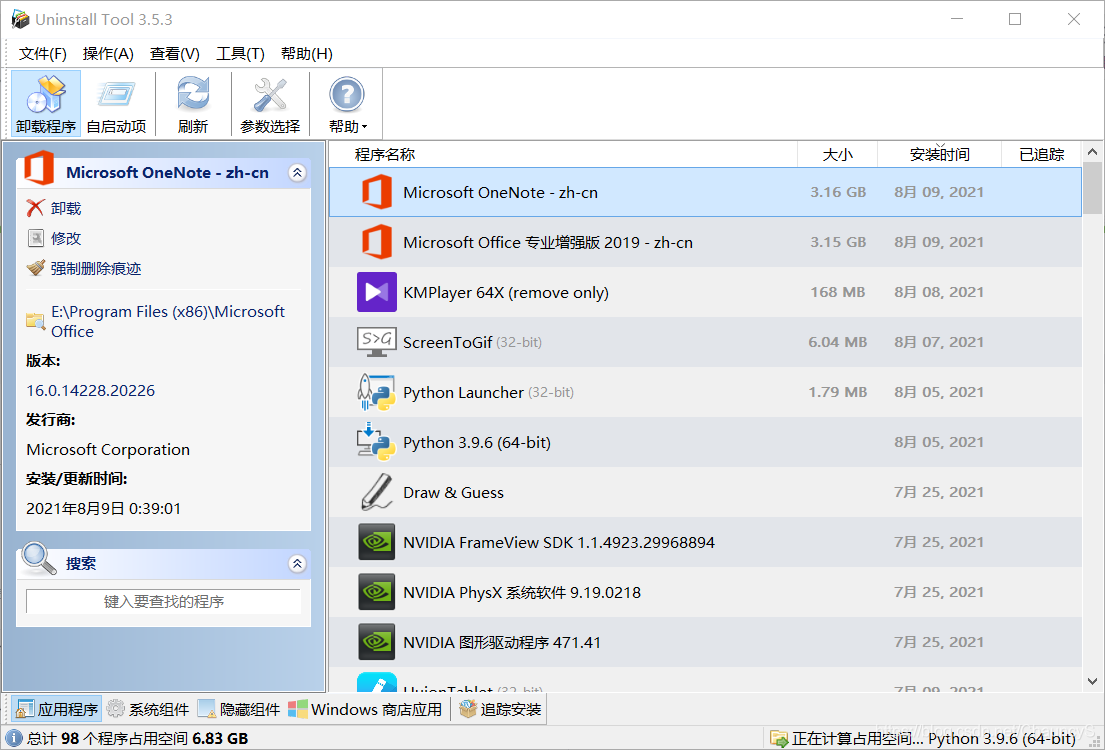Click the 修改 action in side panel

pyautogui.click(x=54, y=238)
